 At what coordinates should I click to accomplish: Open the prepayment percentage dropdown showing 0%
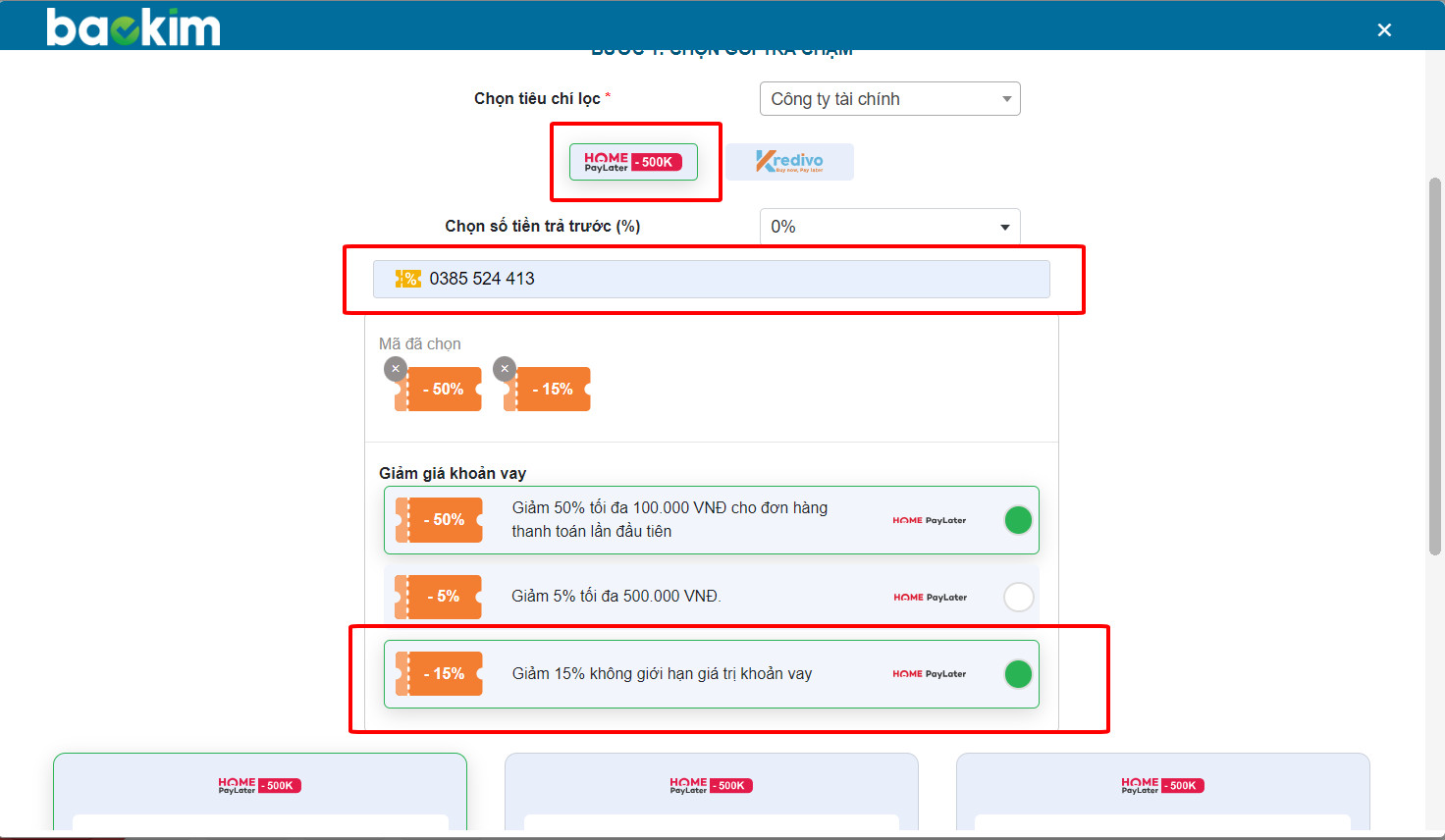[x=889, y=227]
